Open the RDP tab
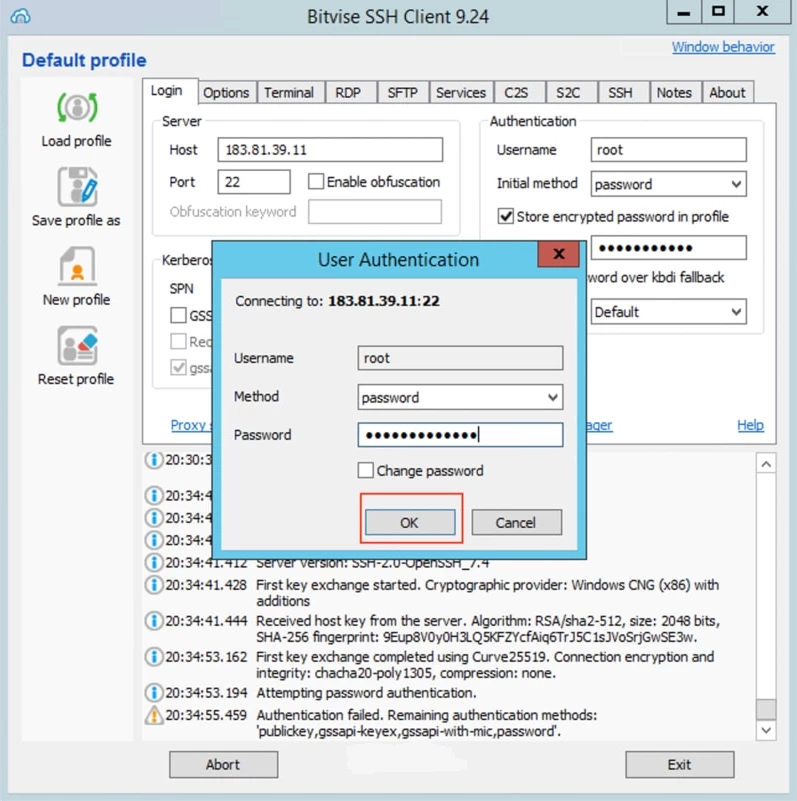The image size is (797, 801). click(348, 92)
